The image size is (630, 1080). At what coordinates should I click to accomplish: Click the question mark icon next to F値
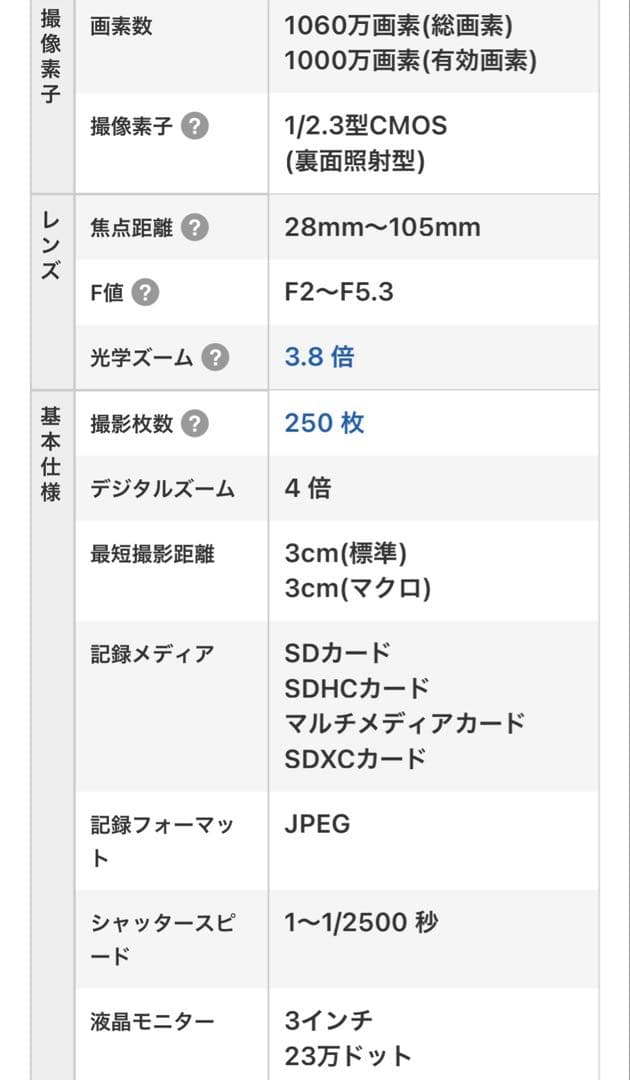[144, 293]
